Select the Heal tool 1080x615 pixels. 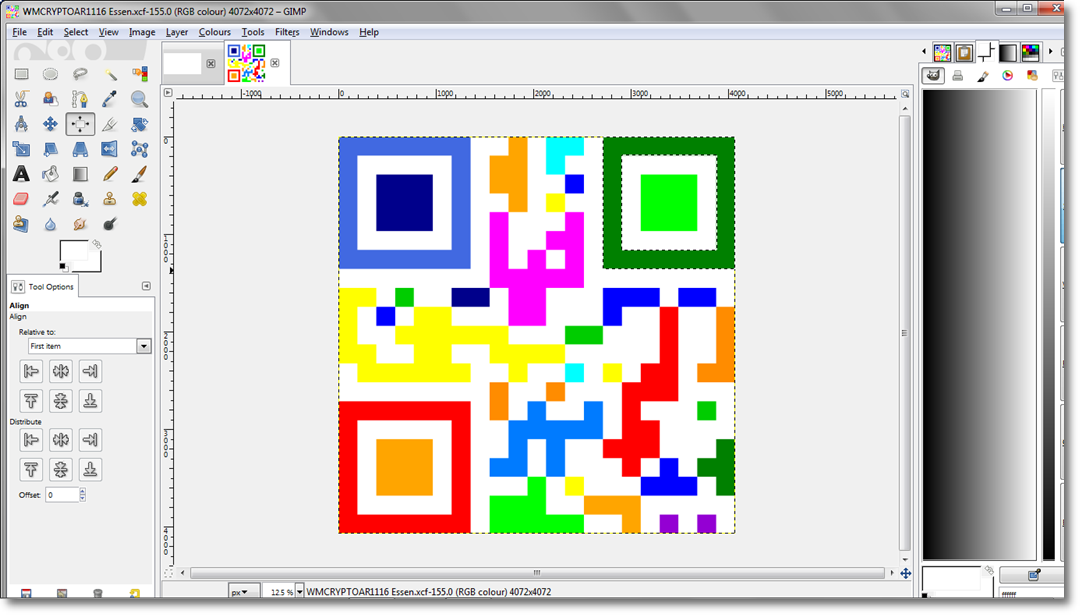139,199
